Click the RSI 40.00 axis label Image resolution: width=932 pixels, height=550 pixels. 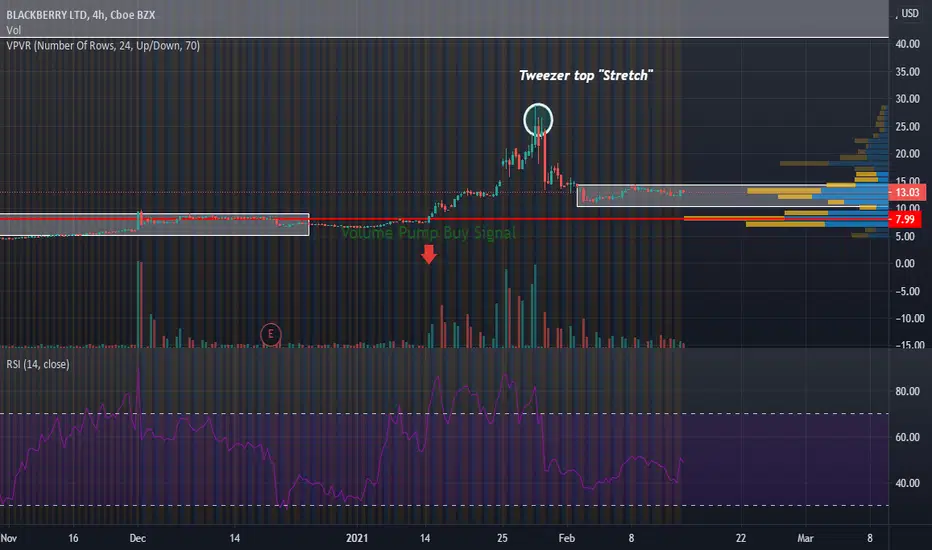[x=908, y=483]
